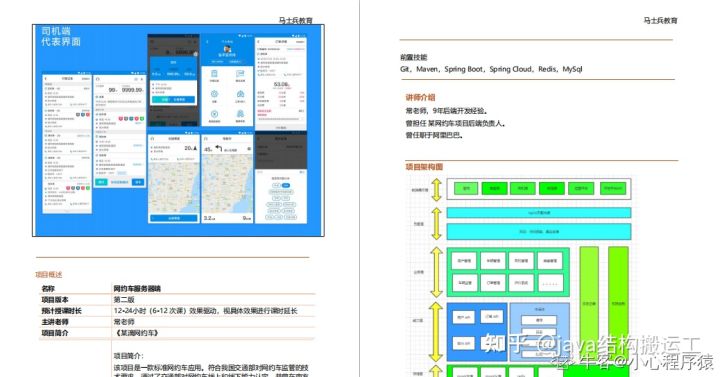Click the 常老师 cell in the overview table
The width and height of the screenshot is (720, 377).
(124, 322)
